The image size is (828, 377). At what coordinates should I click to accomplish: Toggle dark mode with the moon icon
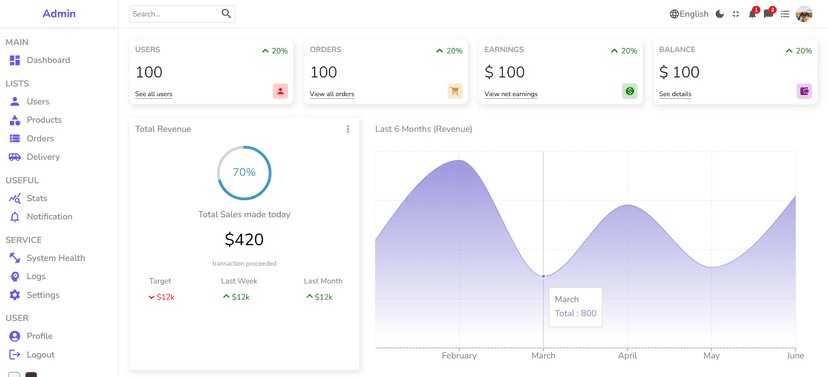[x=720, y=14]
